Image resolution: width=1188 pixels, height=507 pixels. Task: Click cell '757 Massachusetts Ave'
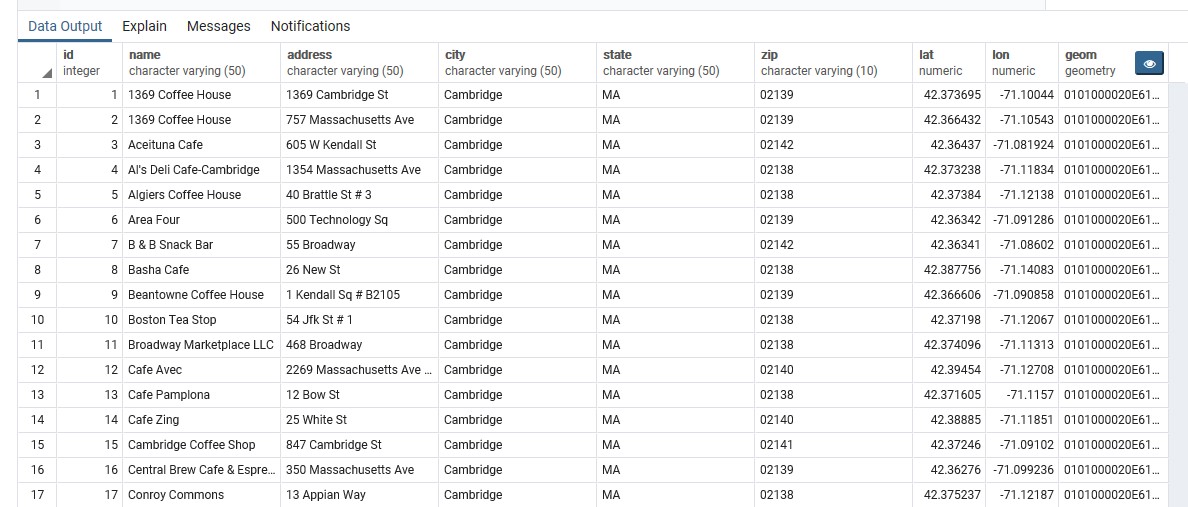click(359, 120)
